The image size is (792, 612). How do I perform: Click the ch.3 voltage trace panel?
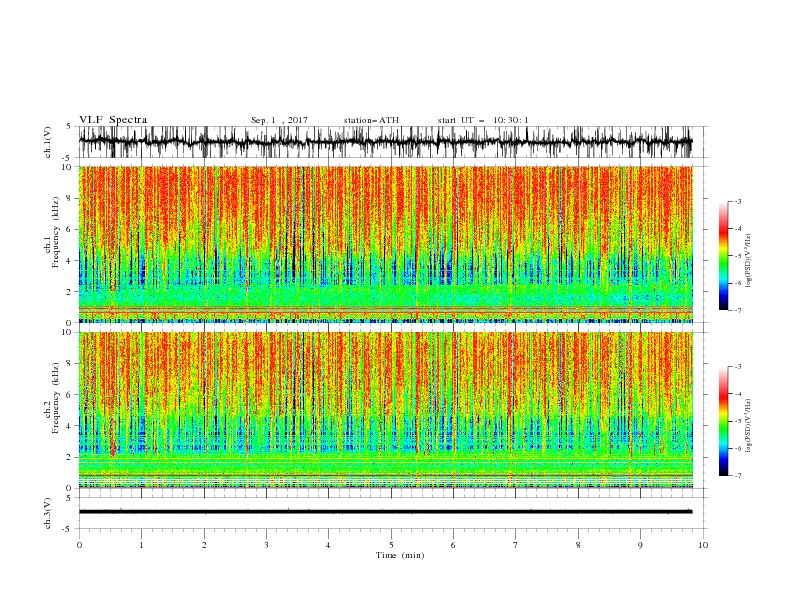tap(392, 513)
